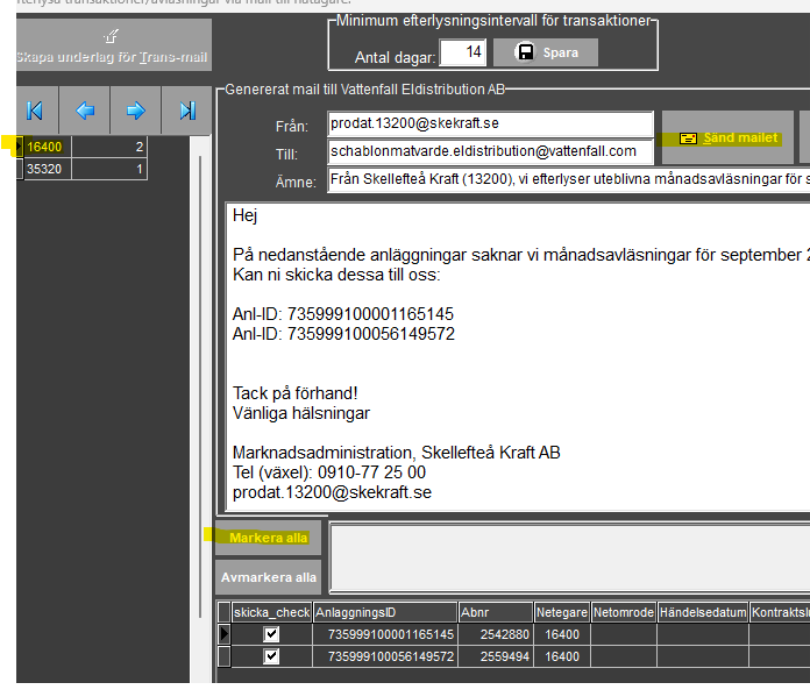Go to next record arrow
The image size is (810, 684).
pyautogui.click(x=136, y=111)
